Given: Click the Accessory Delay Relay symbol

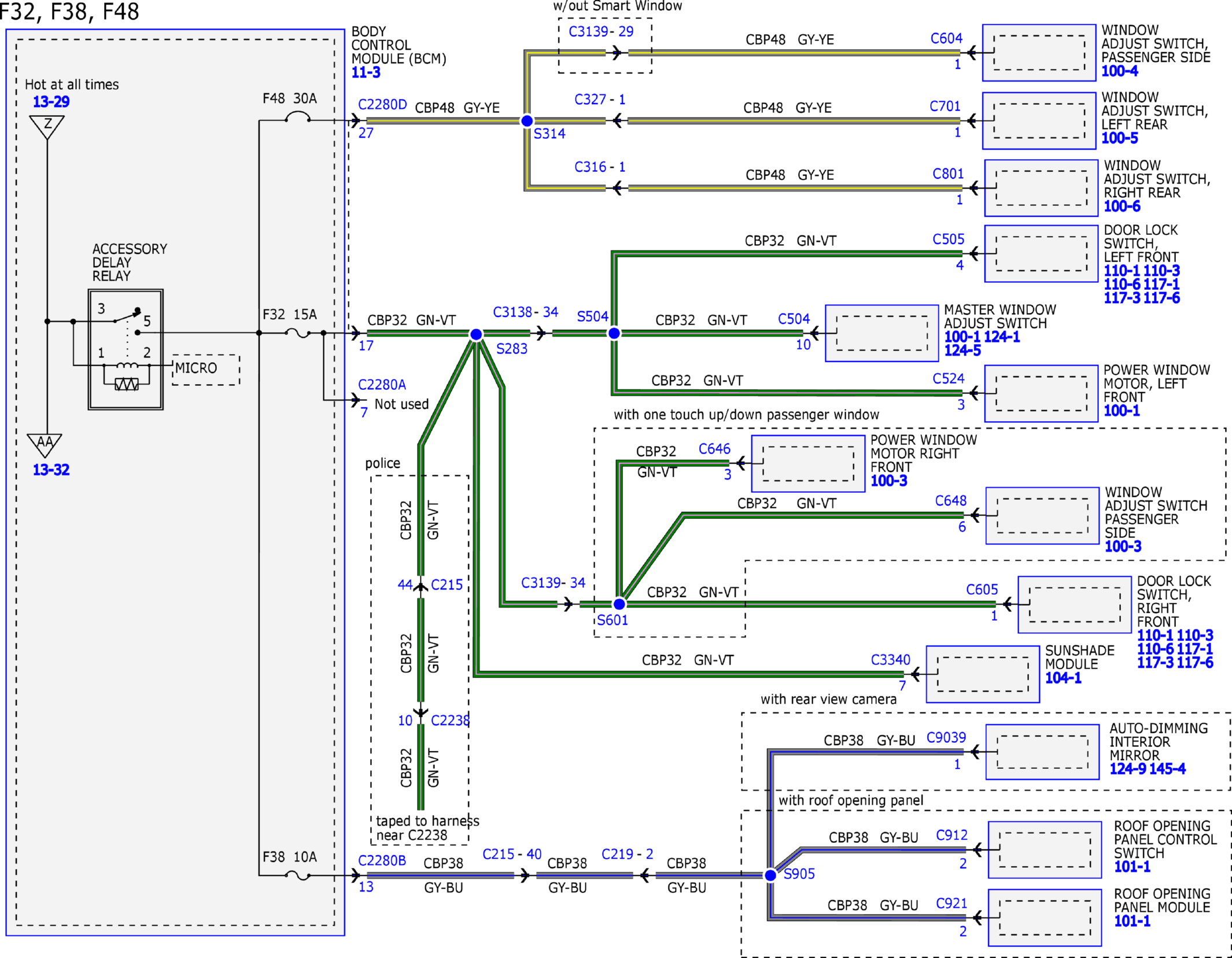Looking at the screenshot, I should click(x=126, y=349).
